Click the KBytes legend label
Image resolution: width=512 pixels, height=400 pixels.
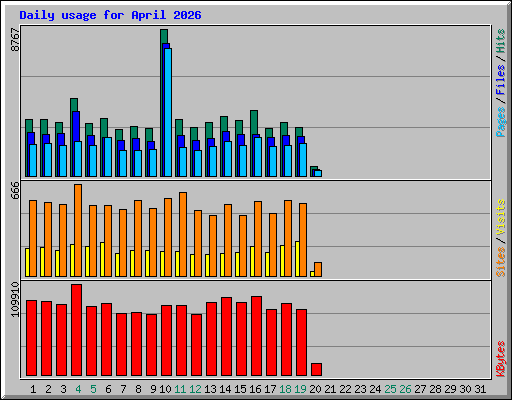pyautogui.click(x=500, y=359)
